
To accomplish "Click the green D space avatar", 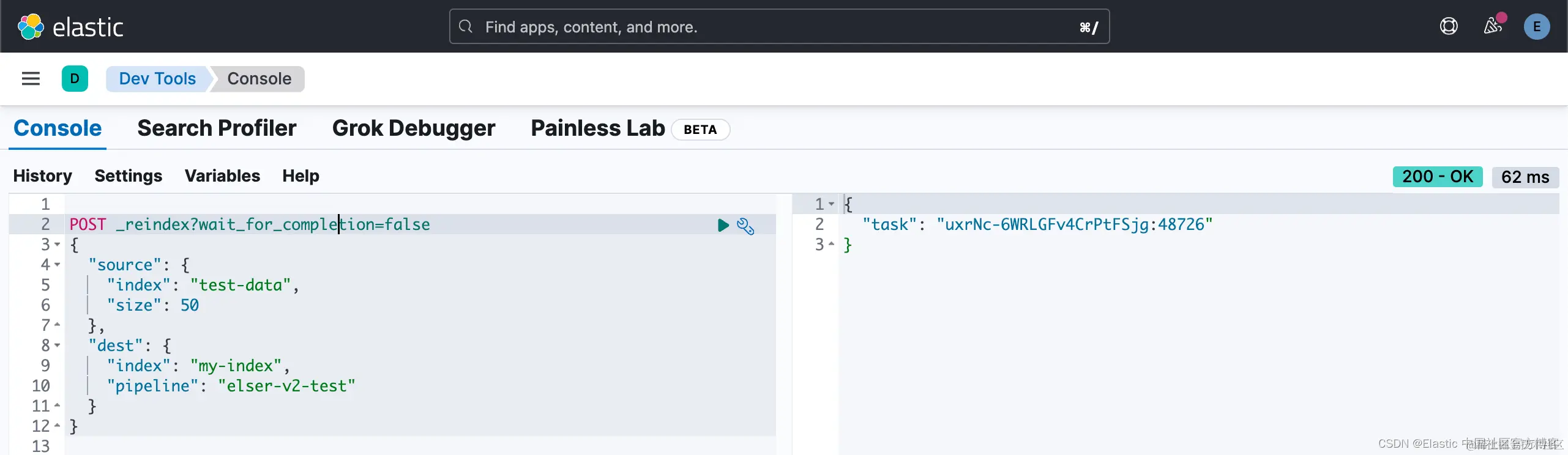I will click(75, 79).
